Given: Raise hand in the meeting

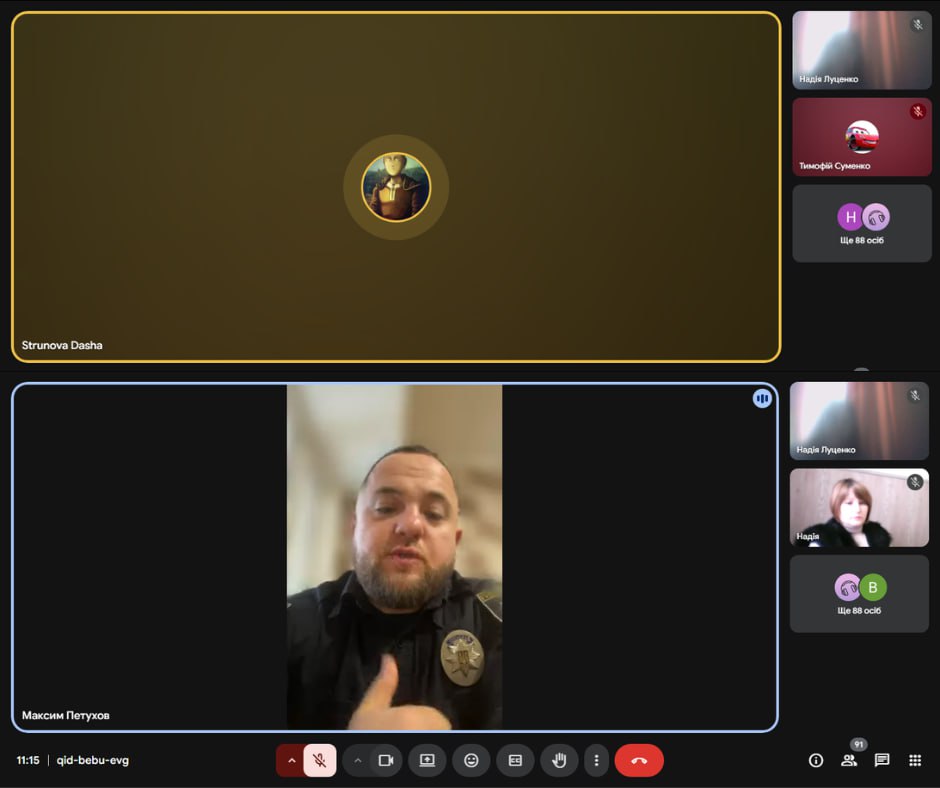Looking at the screenshot, I should 560,760.
